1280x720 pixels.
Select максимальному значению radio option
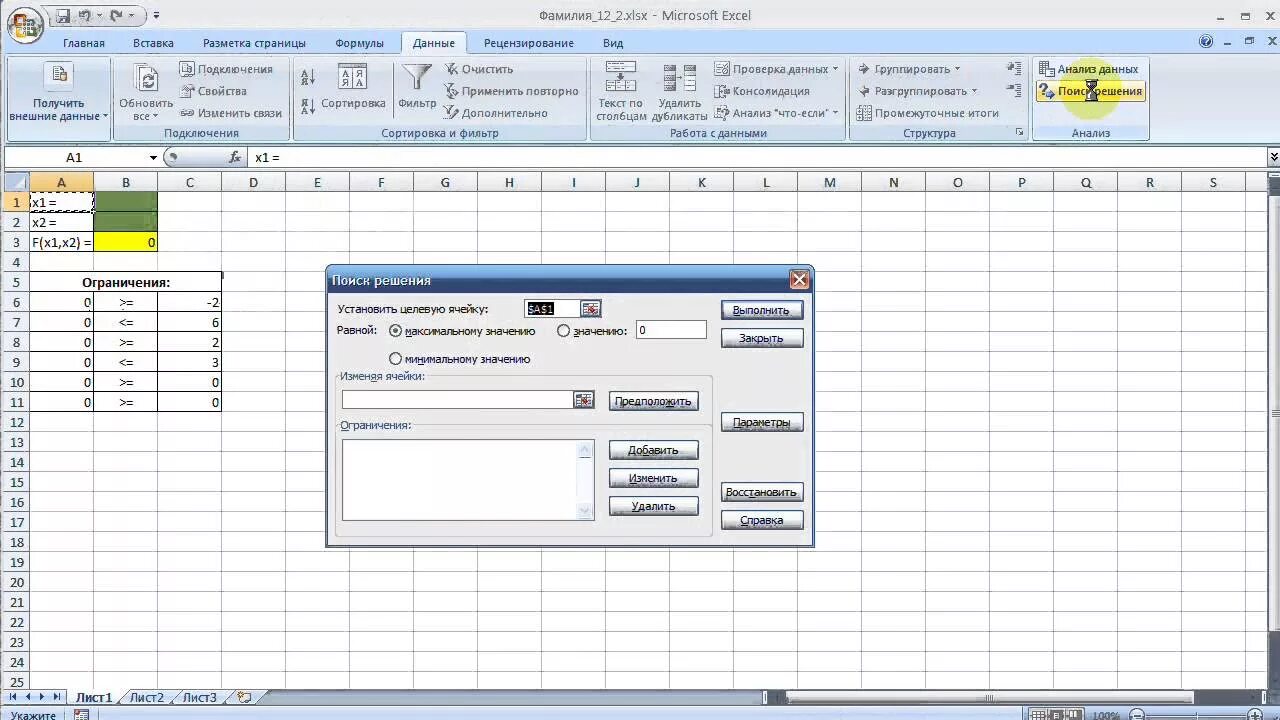pos(396,331)
